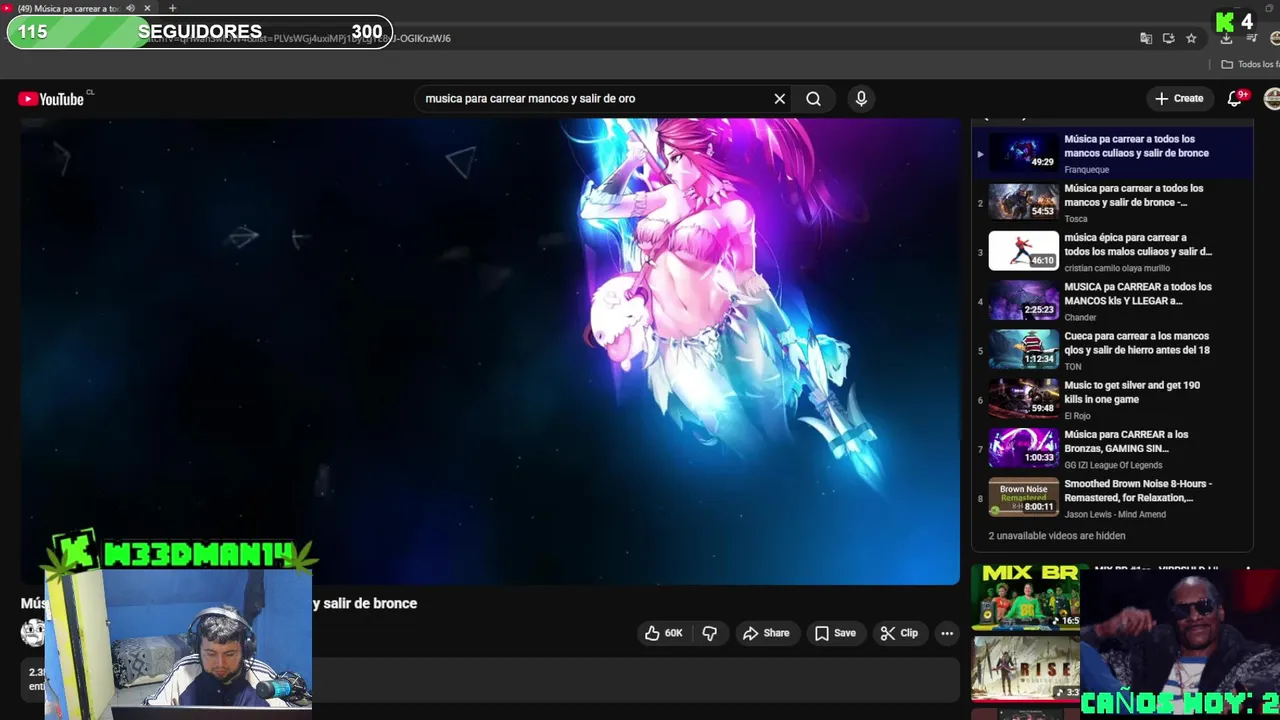Clear the YouTube search text with X
1280x720 pixels.
click(x=780, y=99)
